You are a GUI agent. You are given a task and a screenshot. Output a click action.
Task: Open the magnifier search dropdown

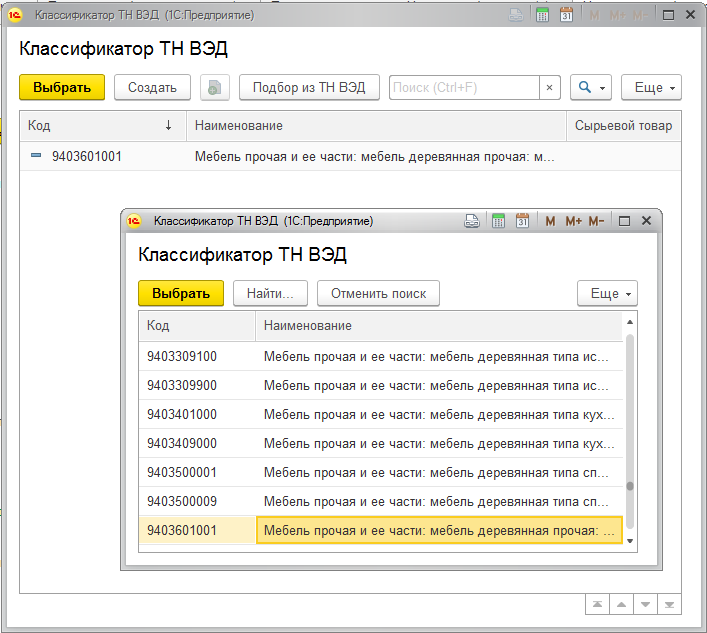[x=590, y=88]
